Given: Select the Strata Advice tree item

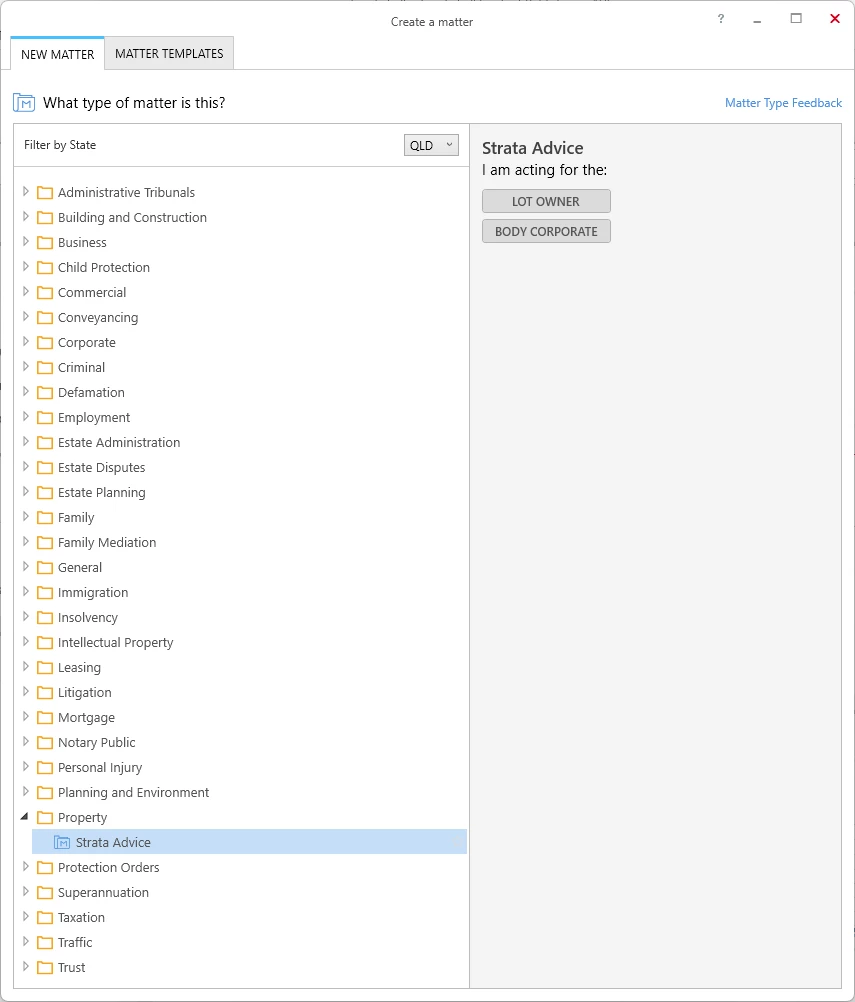Looking at the screenshot, I should (x=250, y=842).
